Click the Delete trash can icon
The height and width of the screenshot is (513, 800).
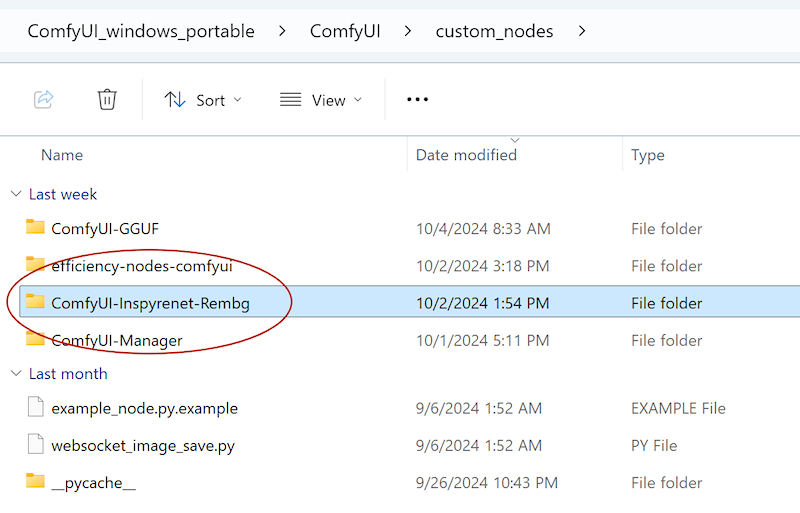point(107,99)
